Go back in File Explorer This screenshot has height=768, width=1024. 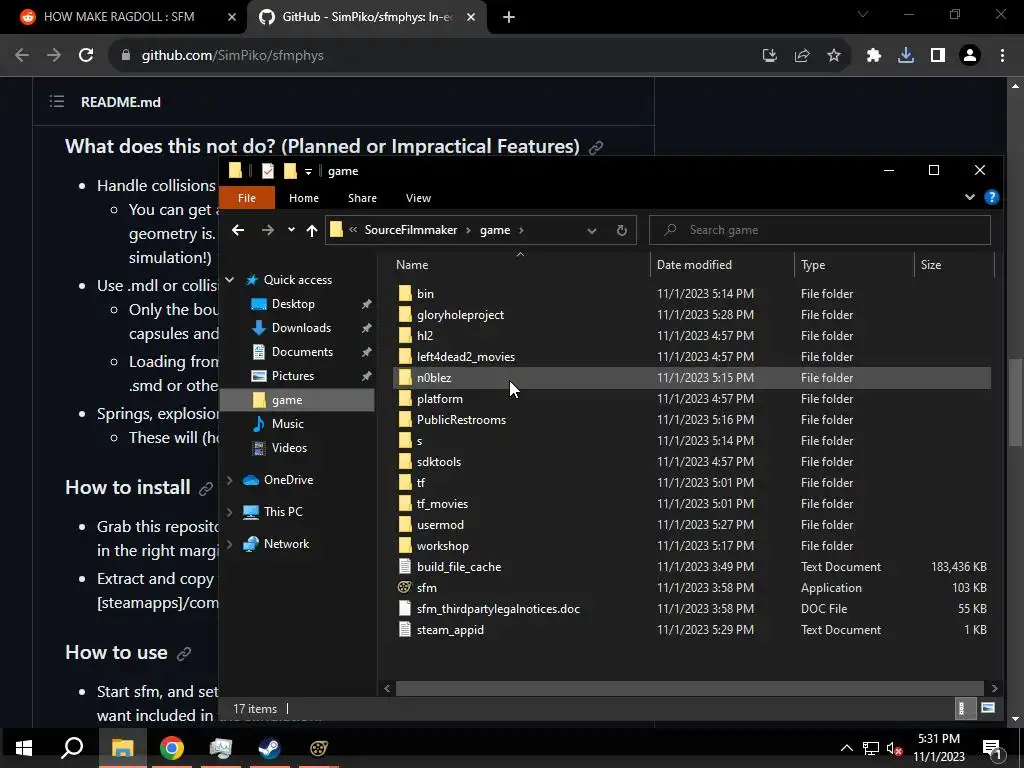click(x=238, y=230)
